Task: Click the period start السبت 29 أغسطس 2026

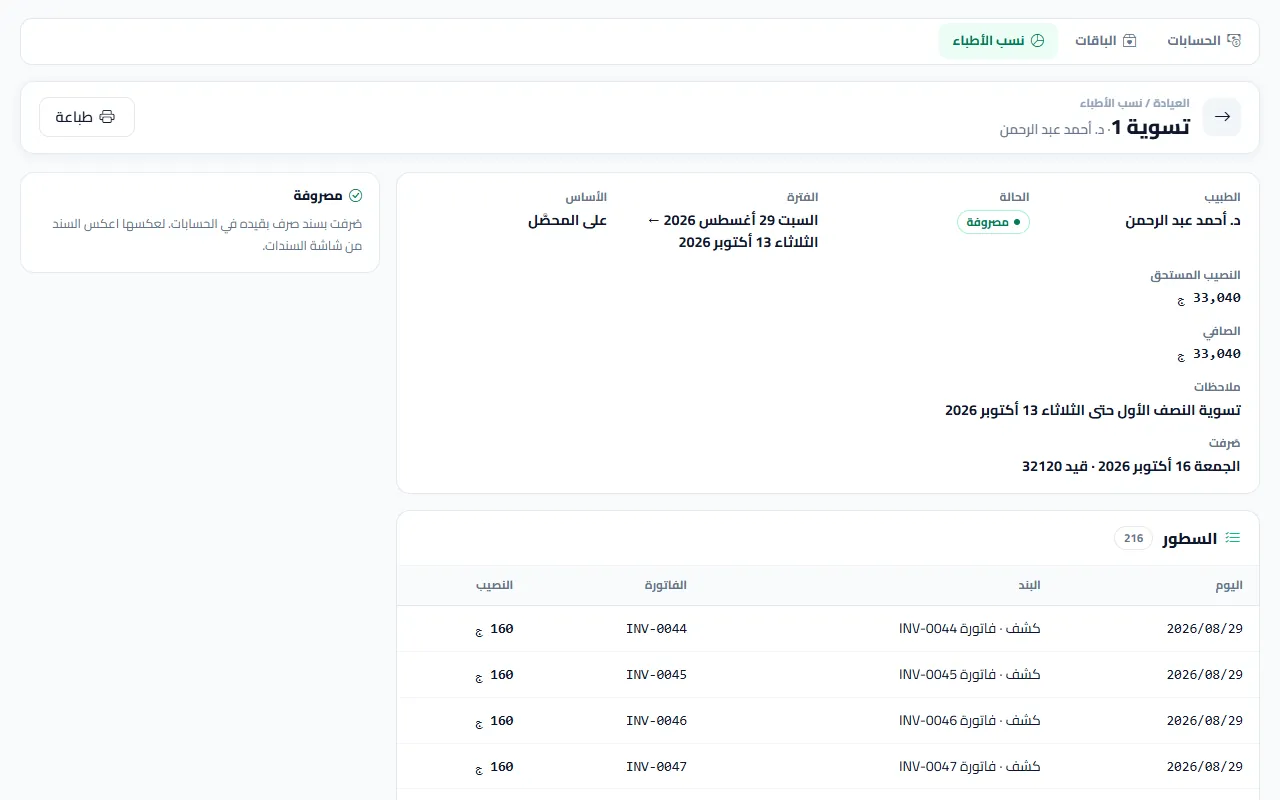Action: tap(741, 220)
